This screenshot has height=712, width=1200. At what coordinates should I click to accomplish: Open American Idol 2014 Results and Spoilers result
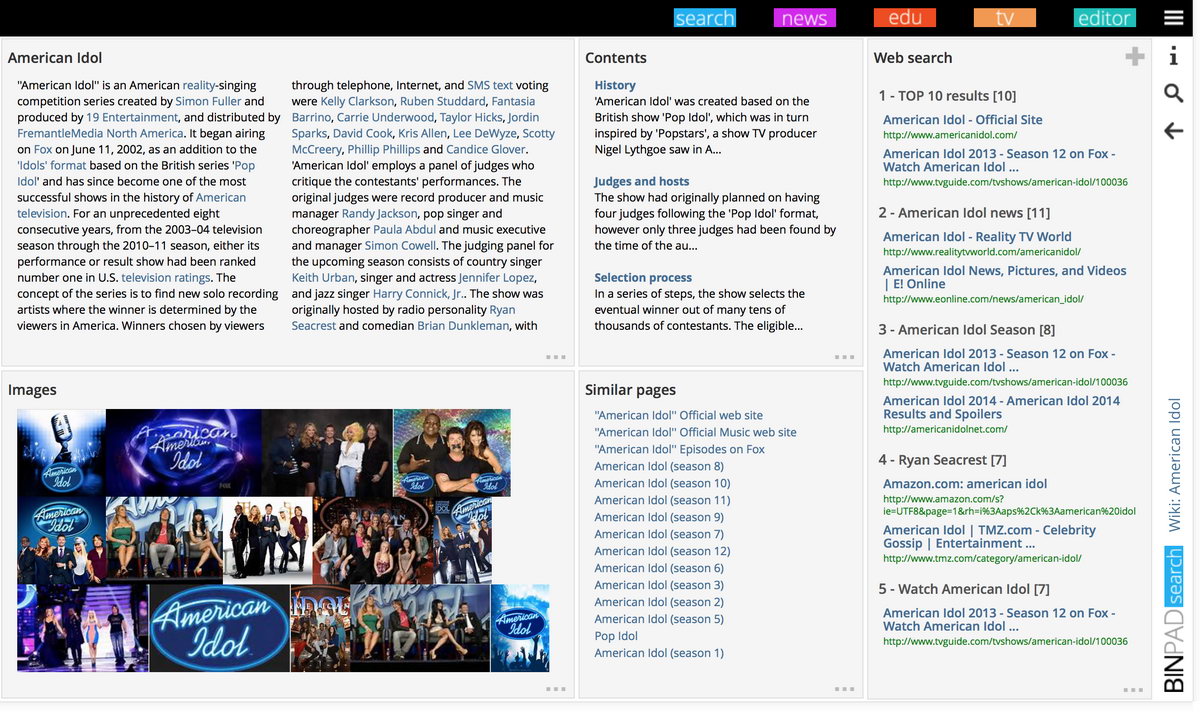[1001, 407]
